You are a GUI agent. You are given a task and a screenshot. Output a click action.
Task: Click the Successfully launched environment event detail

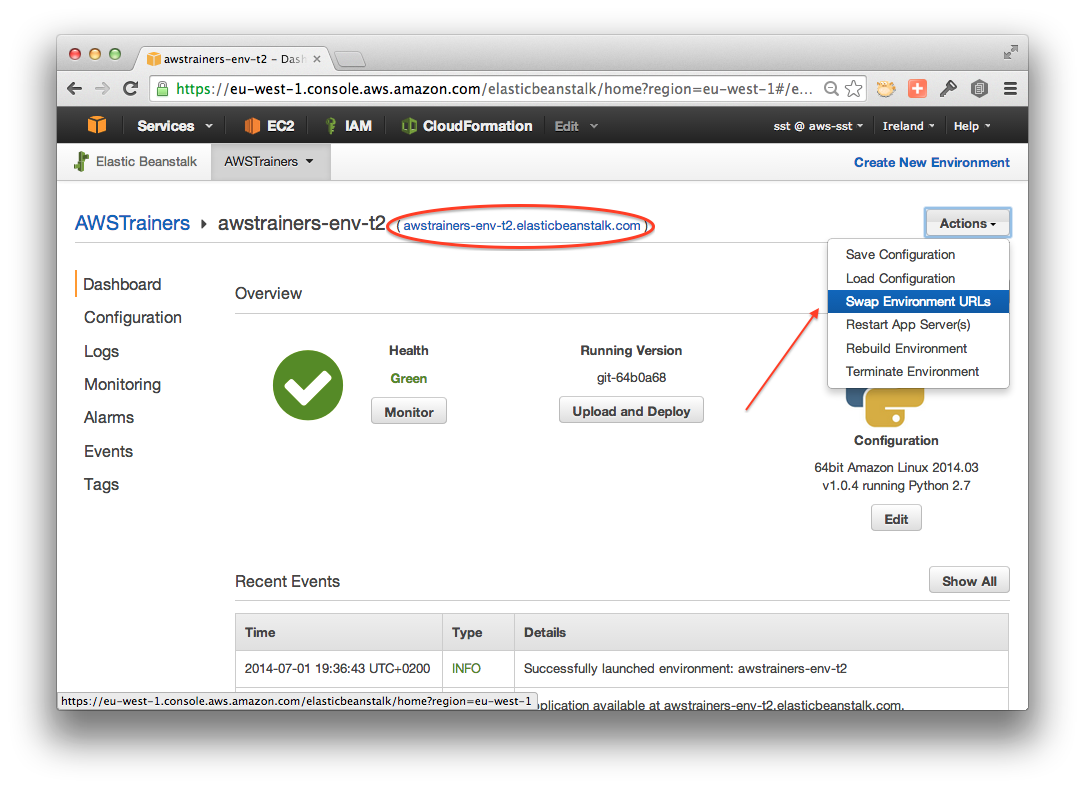tap(685, 669)
